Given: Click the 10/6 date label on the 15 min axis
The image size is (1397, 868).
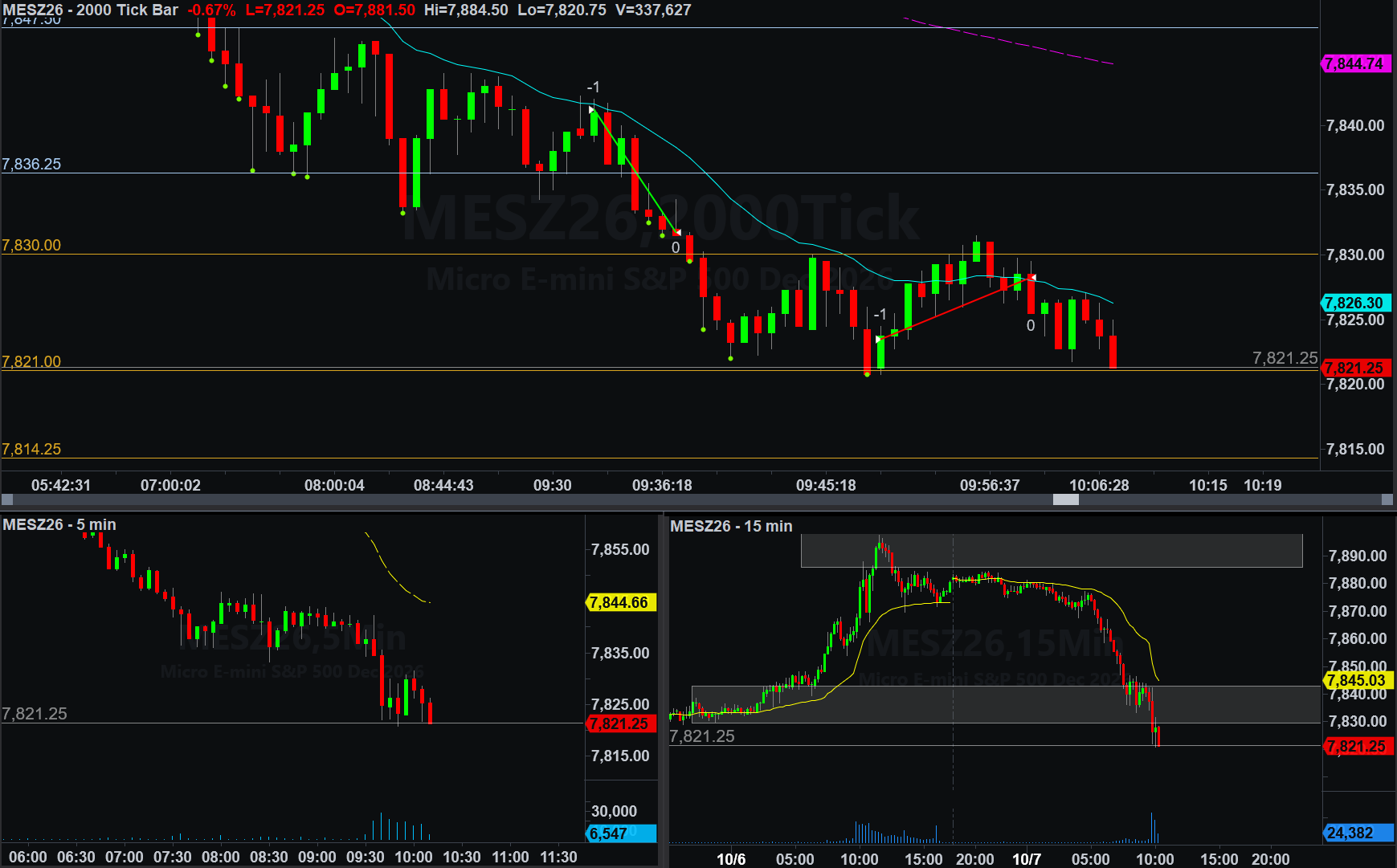Looking at the screenshot, I should click(x=730, y=858).
